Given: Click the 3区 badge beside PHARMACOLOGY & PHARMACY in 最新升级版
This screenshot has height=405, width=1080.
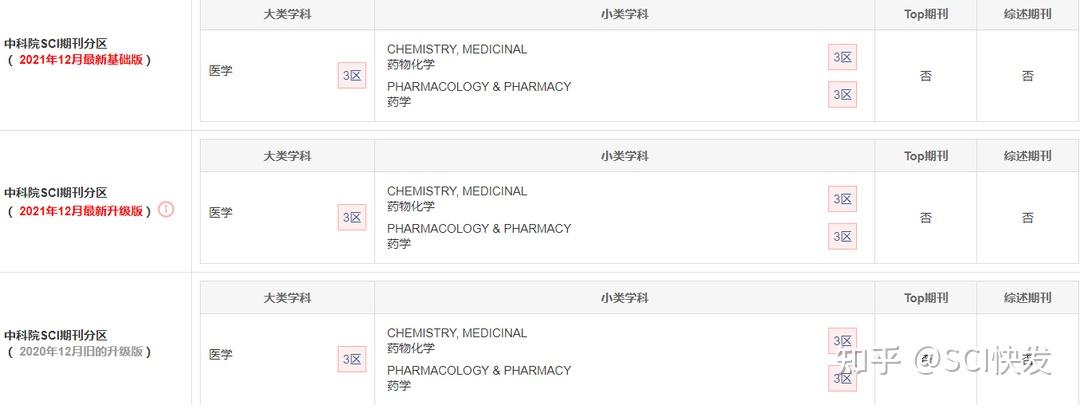Looking at the screenshot, I should 843,237.
